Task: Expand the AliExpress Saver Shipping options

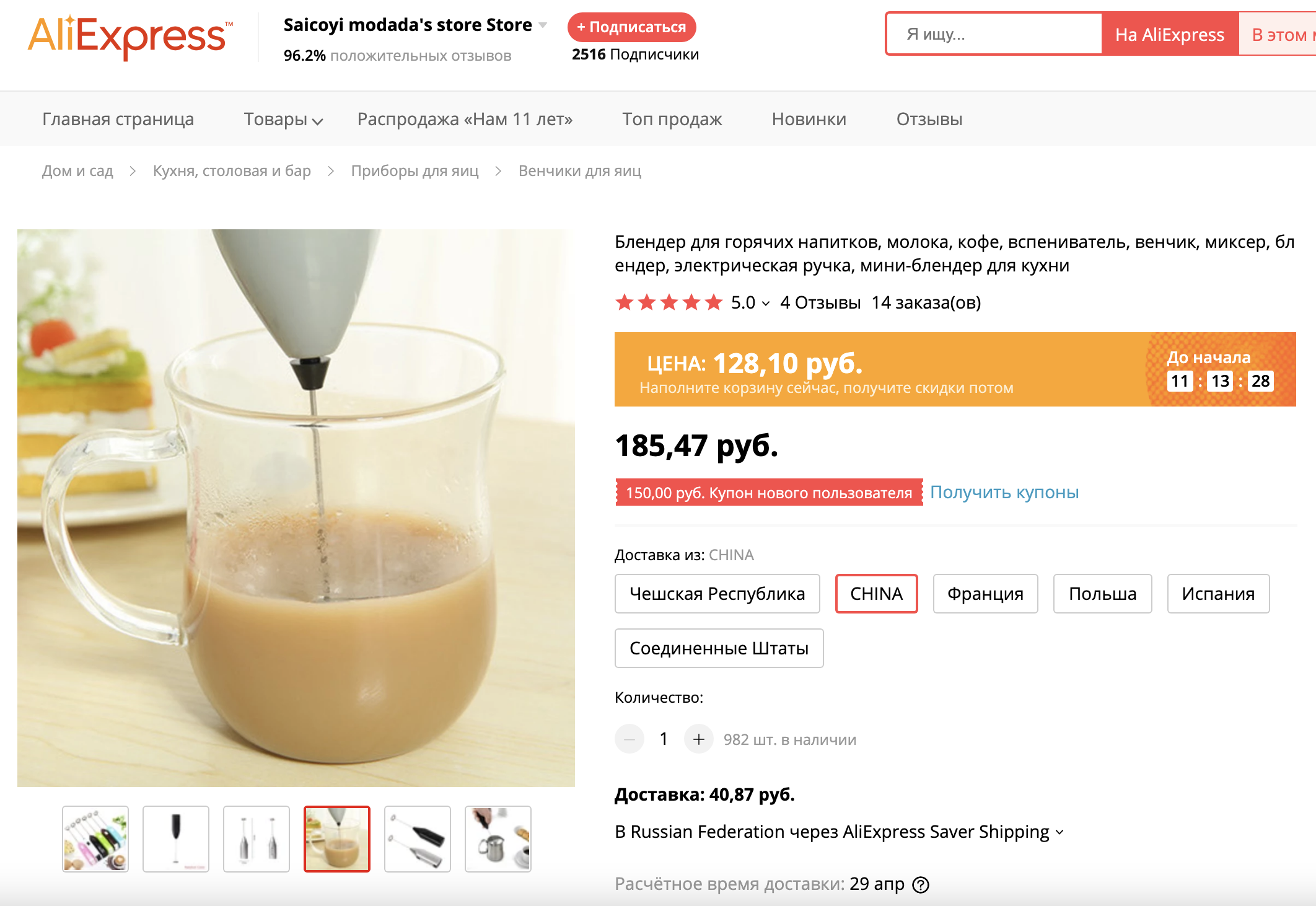Action: 1059,832
